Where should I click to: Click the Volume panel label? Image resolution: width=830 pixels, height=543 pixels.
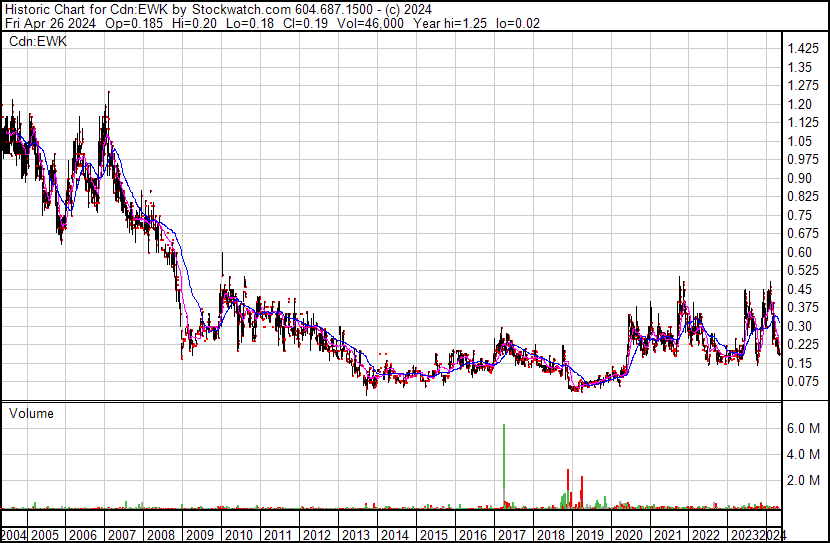click(x=31, y=413)
